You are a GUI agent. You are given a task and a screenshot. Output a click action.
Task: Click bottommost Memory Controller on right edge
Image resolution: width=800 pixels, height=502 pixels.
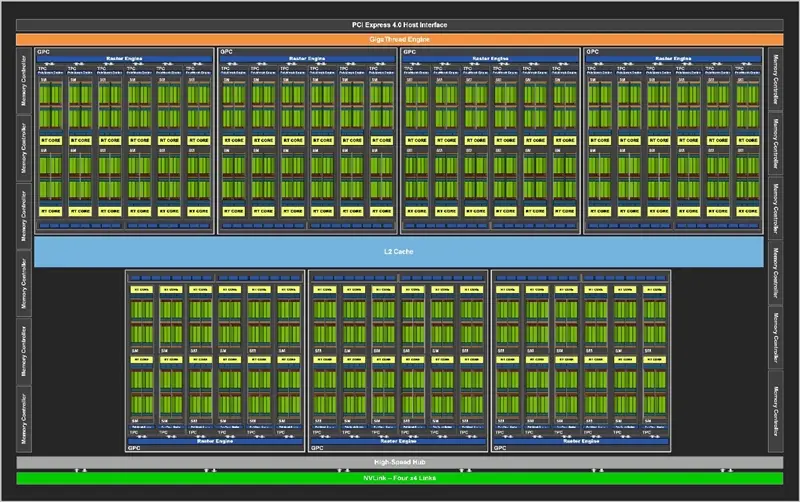[776, 411]
